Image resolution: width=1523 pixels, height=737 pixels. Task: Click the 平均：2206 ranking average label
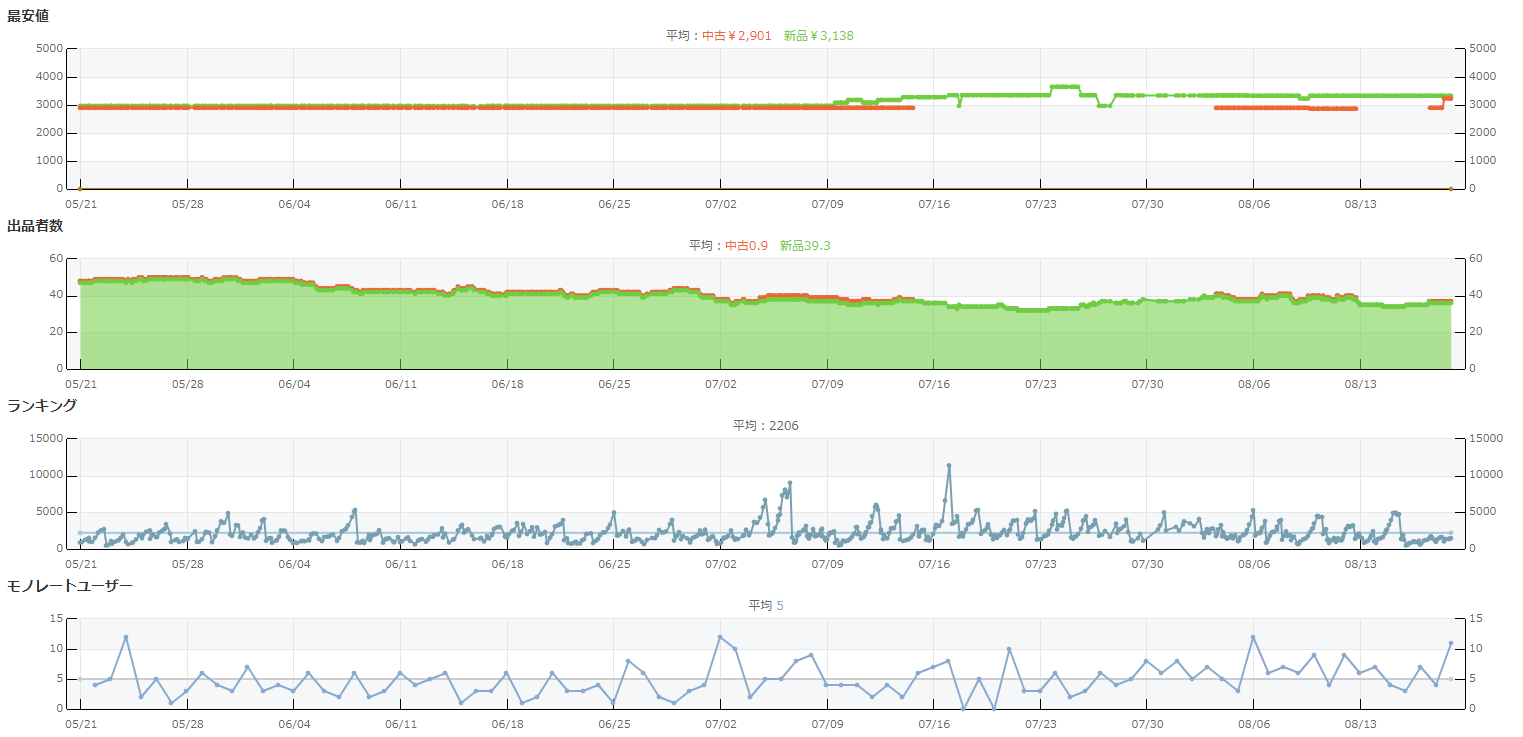766,426
